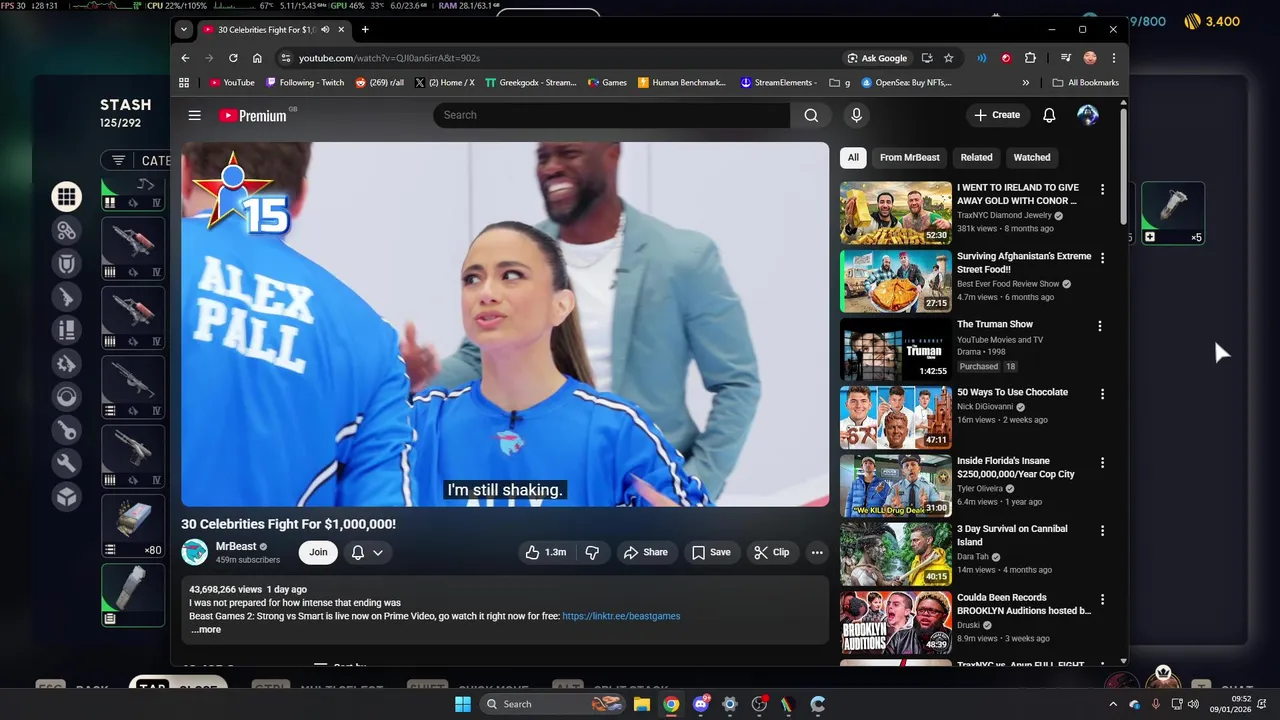
Task: Open the linktr.ee/beastgames link
Action: tap(621, 616)
